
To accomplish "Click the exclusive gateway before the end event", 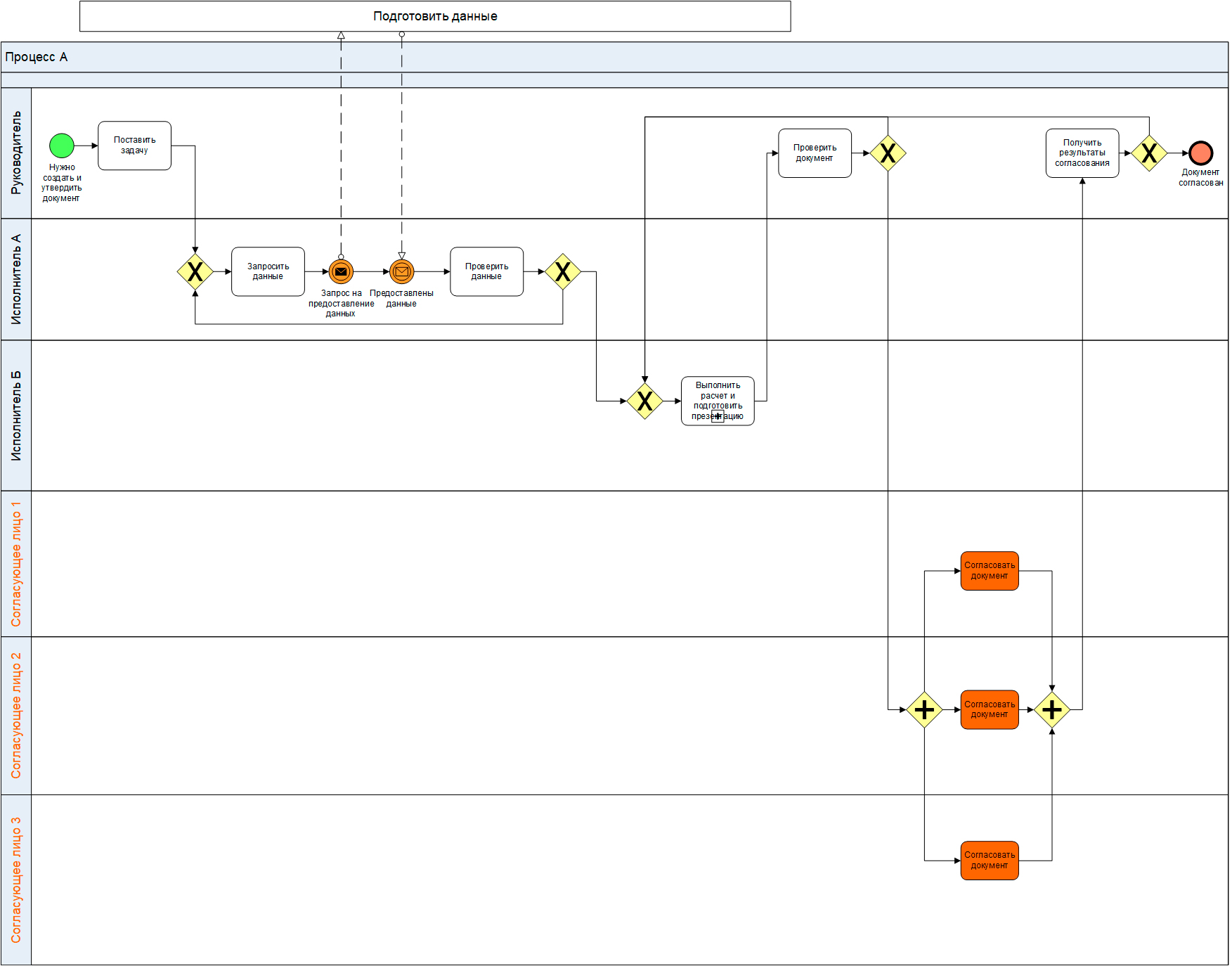I will click(1149, 153).
